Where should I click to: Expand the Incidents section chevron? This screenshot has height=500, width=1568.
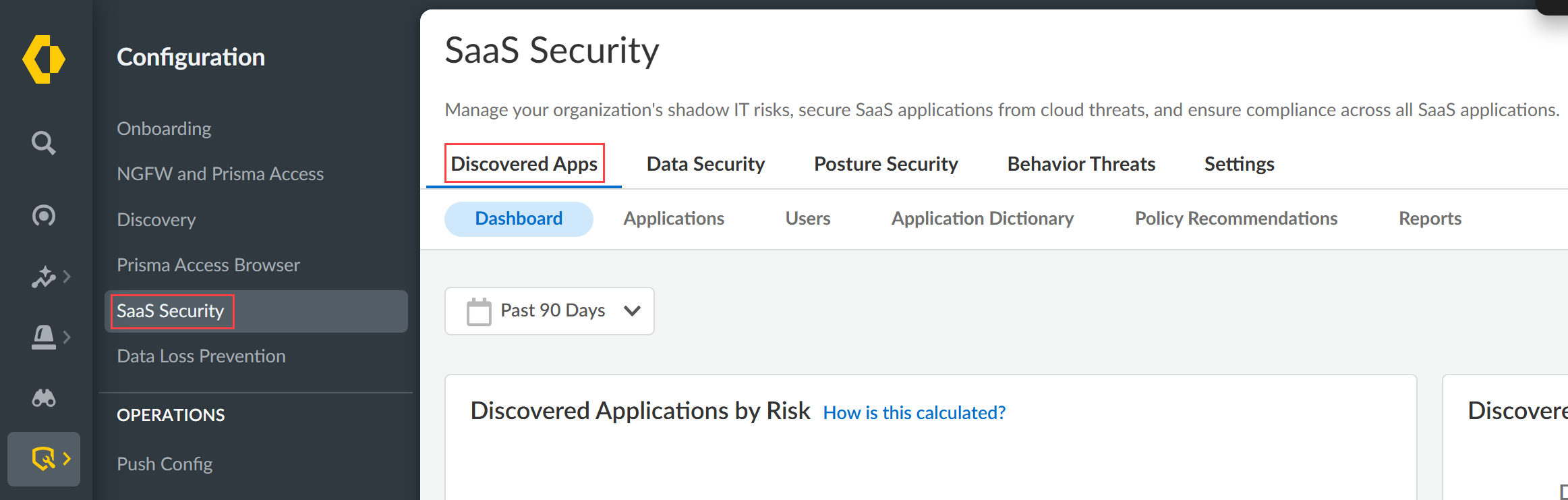click(x=67, y=337)
